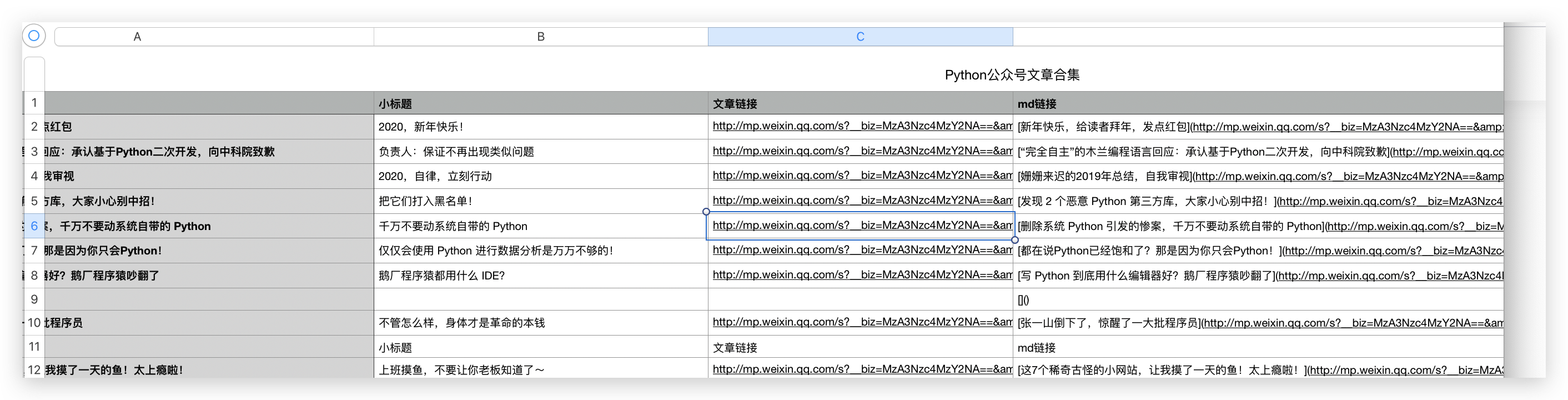Click the table select circle handle
This screenshot has height=400, width=1568.
click(x=34, y=36)
